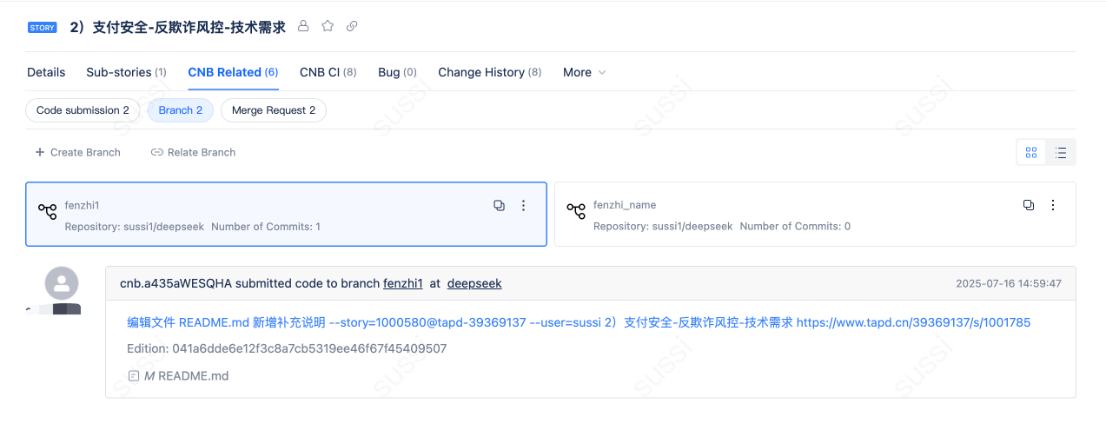Open the deepseek repository link
Screen dimensions: 1106x430
474,284
